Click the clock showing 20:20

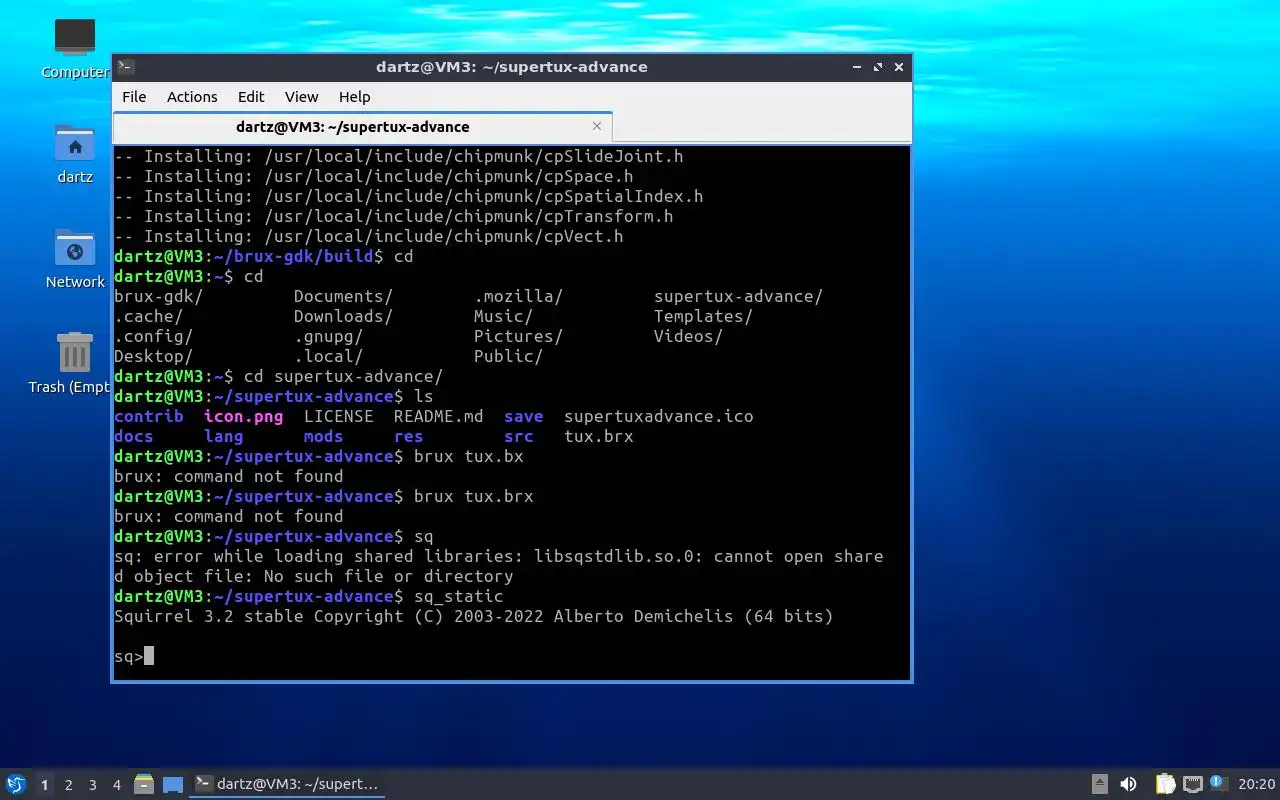(x=1256, y=785)
